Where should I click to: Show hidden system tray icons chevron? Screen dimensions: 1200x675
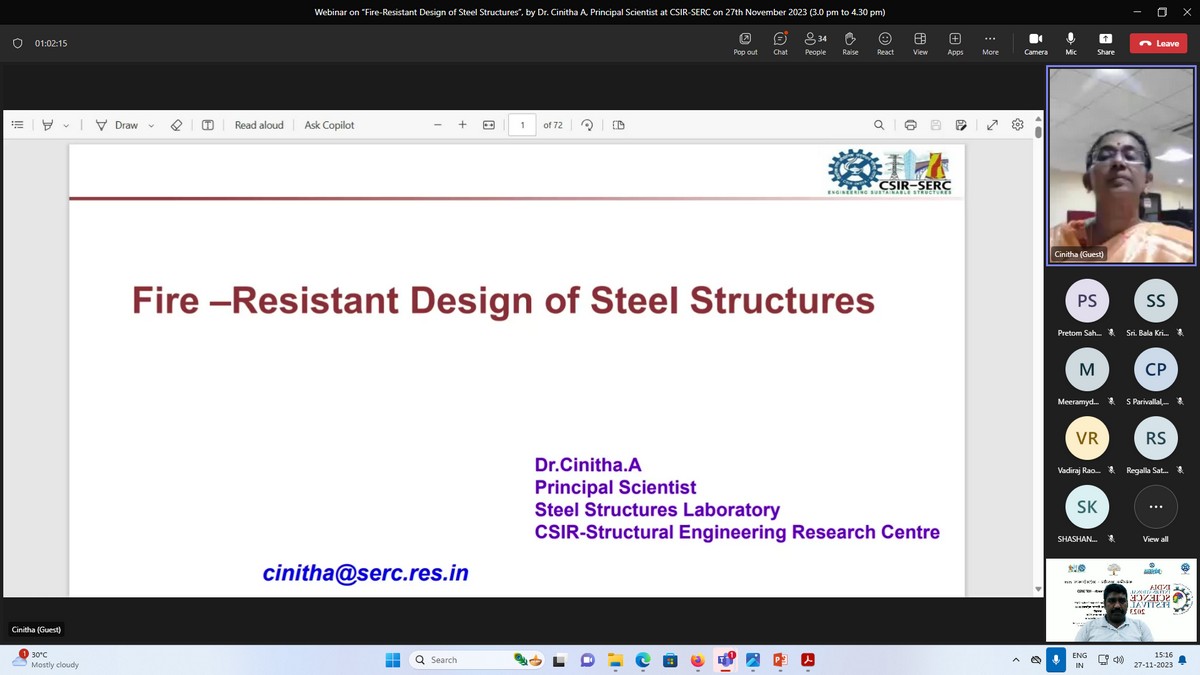(x=1017, y=660)
